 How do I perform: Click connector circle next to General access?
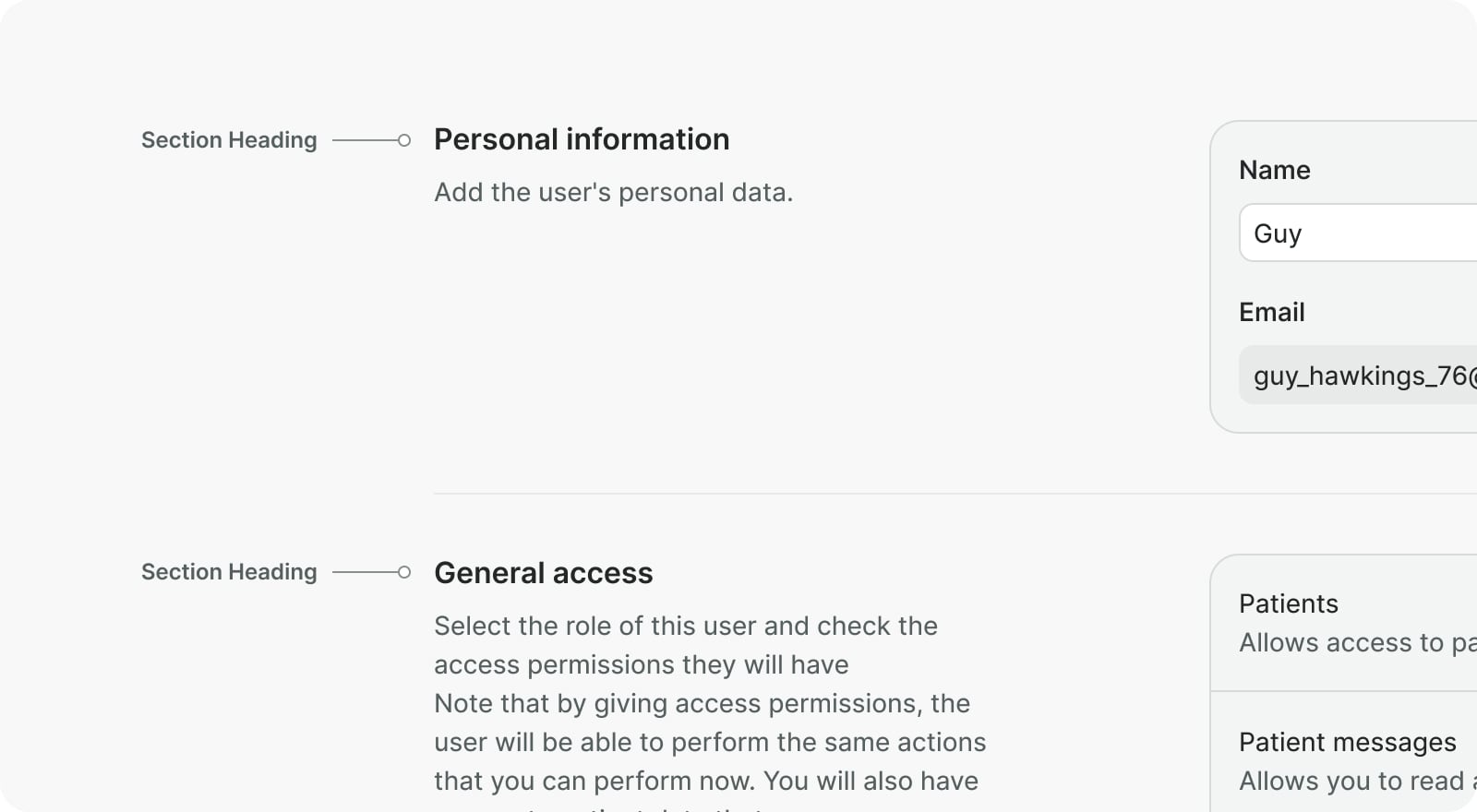[x=404, y=572]
